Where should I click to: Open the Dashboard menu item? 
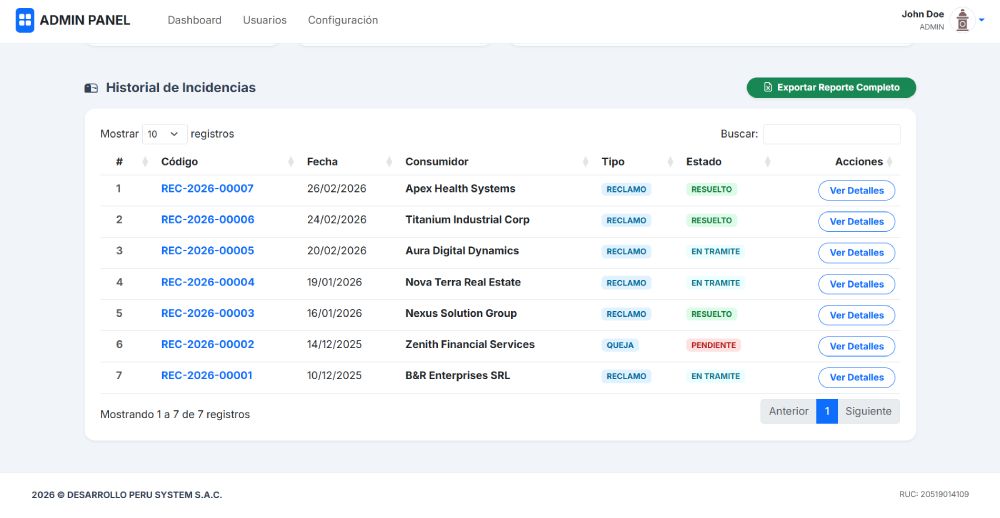coord(195,20)
